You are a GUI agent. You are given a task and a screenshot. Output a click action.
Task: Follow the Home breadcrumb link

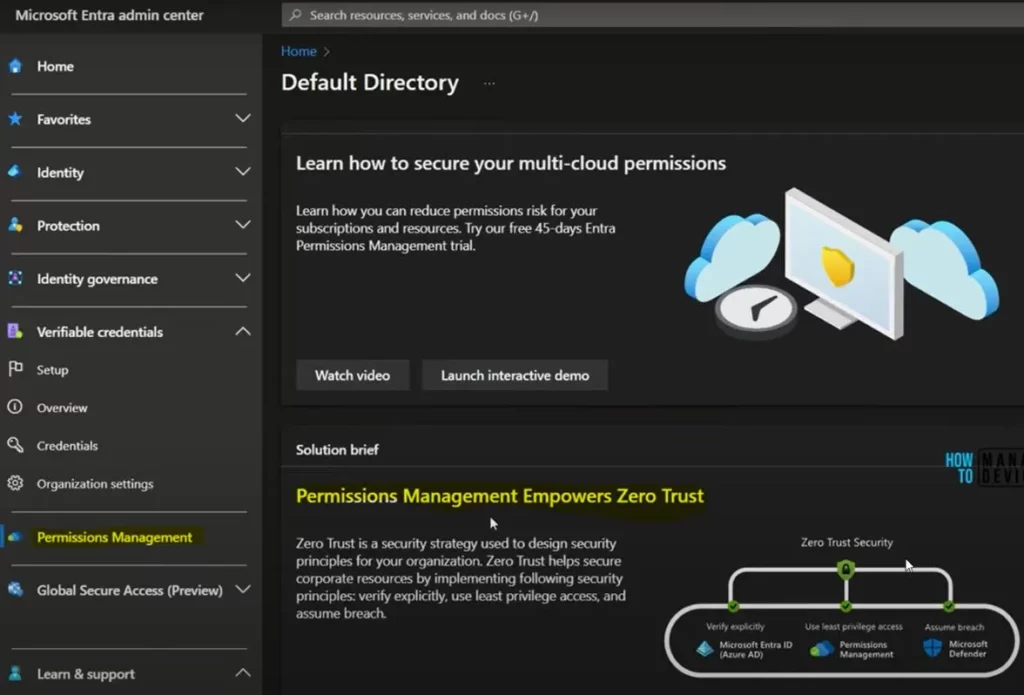(298, 51)
